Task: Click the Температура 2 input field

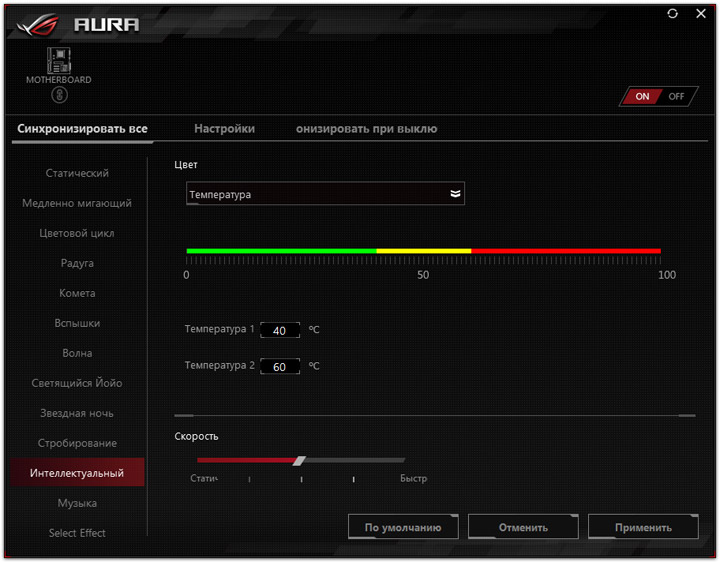Action: 280,366
